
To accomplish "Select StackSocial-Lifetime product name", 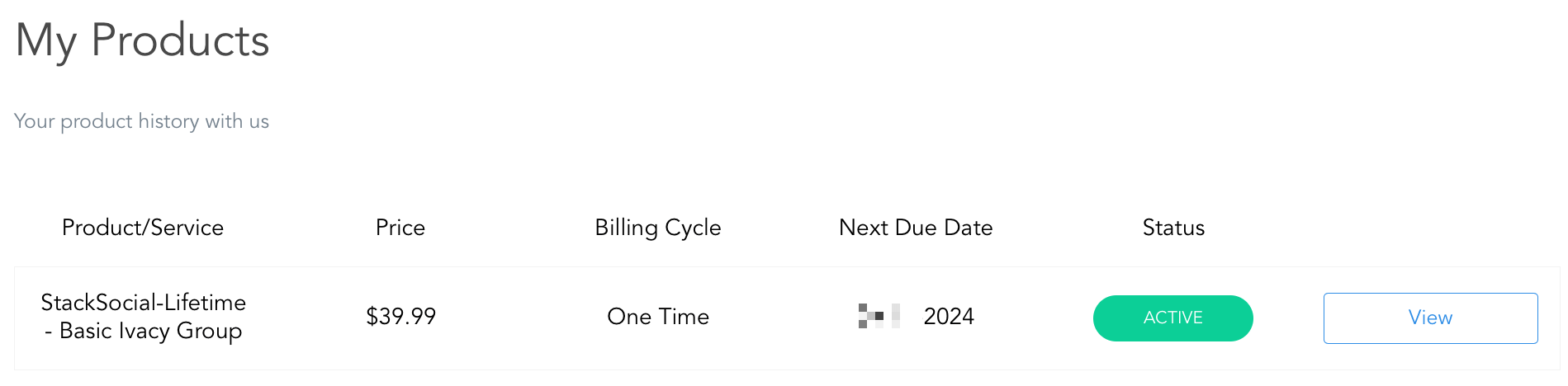I will point(144,303).
